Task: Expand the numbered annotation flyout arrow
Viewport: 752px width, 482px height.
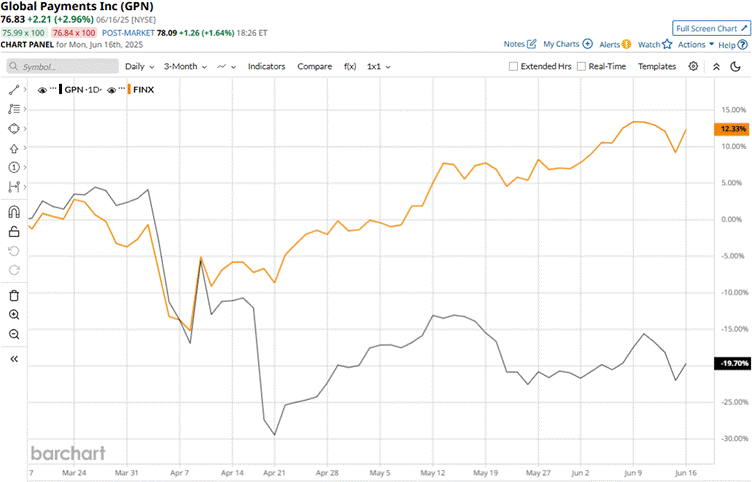Action: [25, 167]
